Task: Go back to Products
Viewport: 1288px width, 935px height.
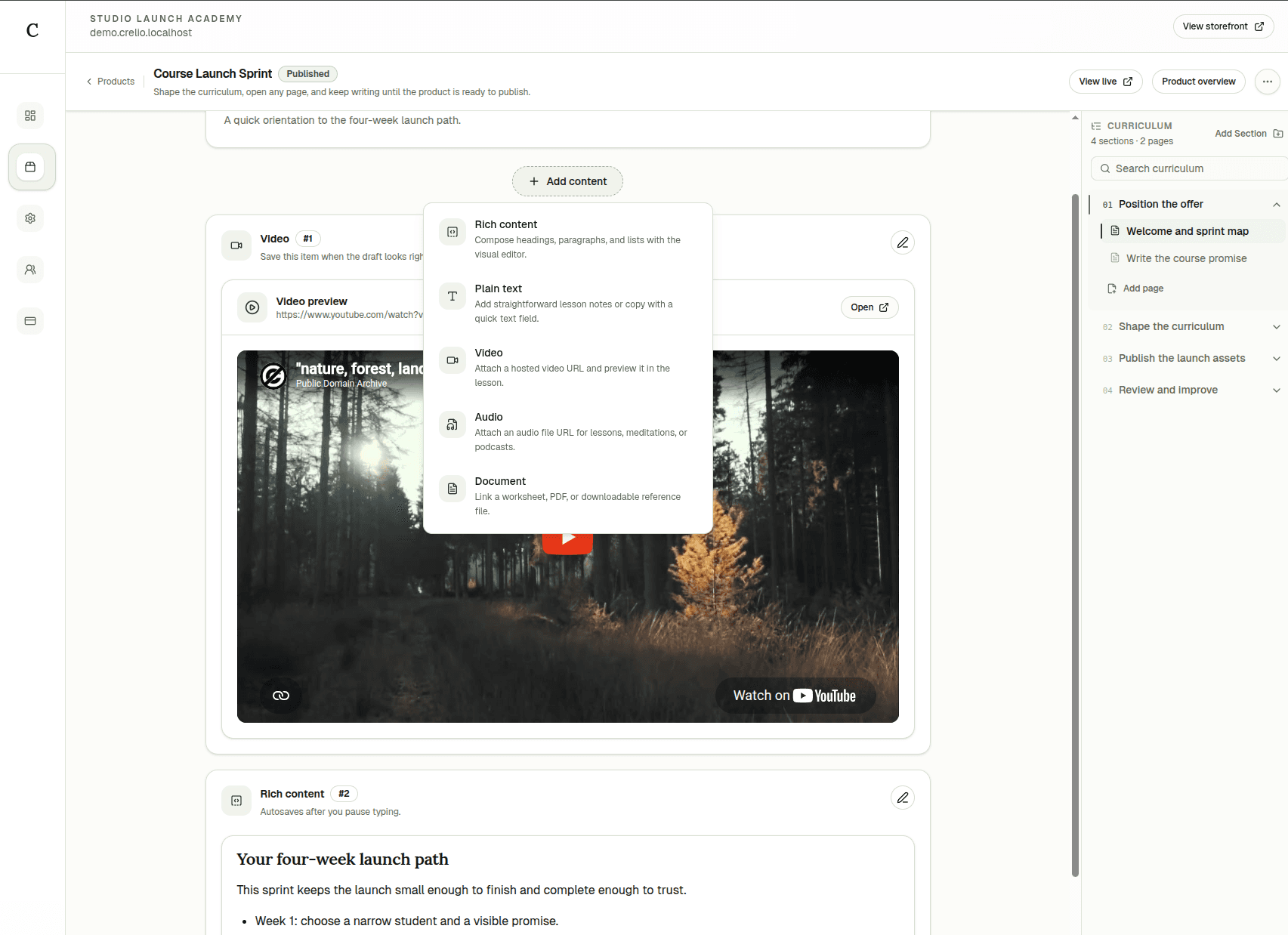Action: [110, 82]
